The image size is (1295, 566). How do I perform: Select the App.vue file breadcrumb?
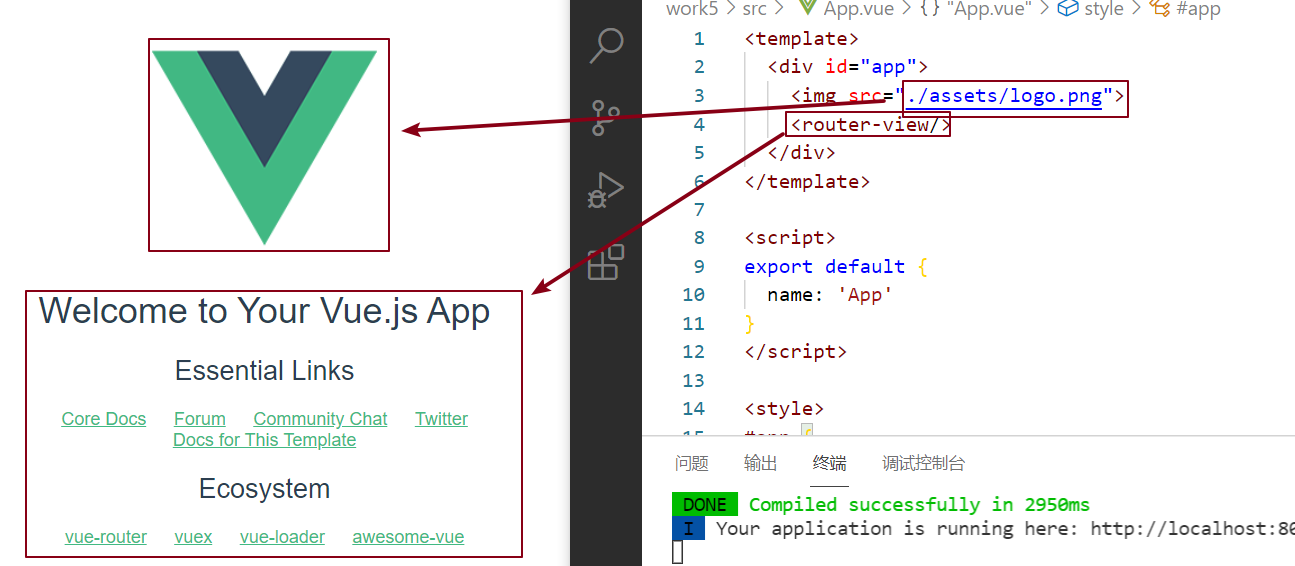846,9
